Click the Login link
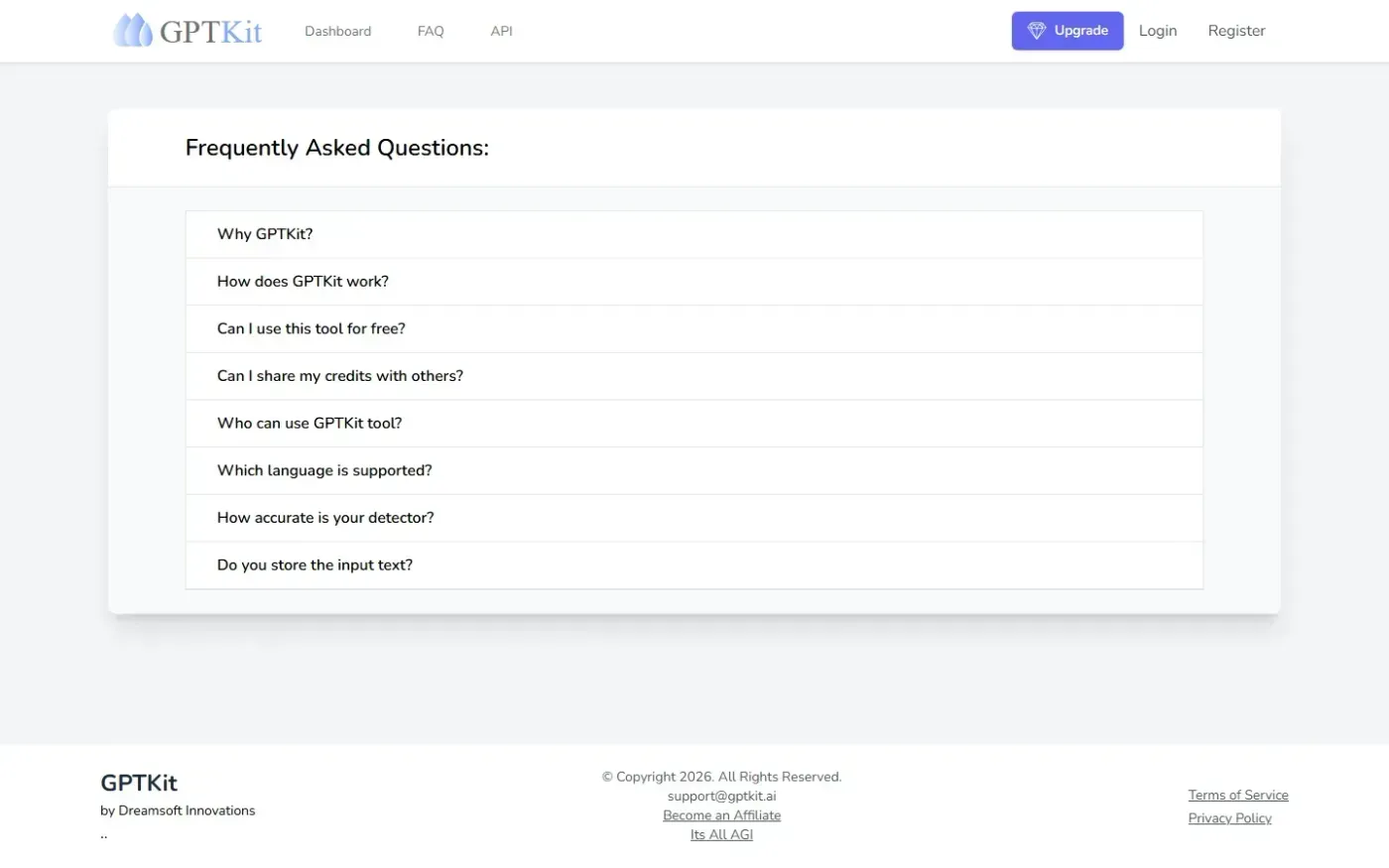1389x868 pixels. 1158,31
